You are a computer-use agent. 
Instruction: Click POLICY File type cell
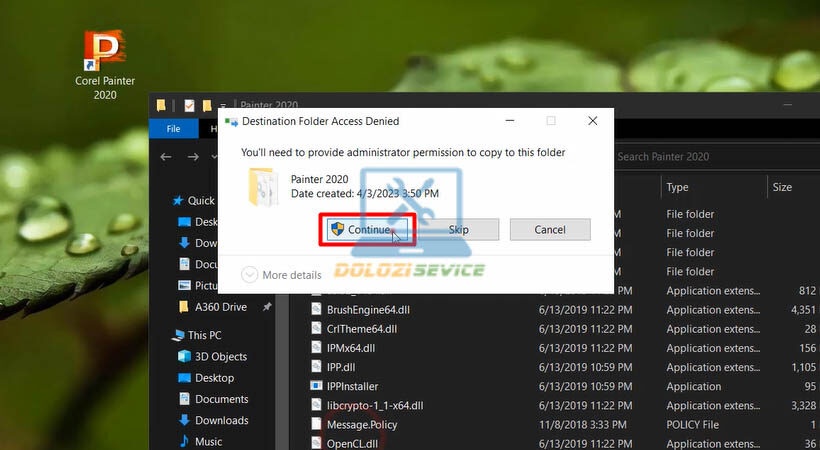[x=692, y=424]
